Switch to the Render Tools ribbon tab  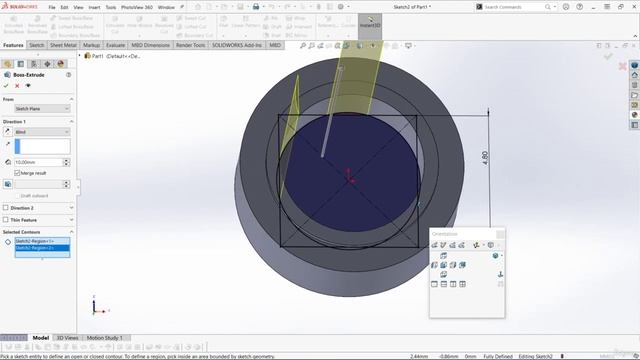point(191,45)
